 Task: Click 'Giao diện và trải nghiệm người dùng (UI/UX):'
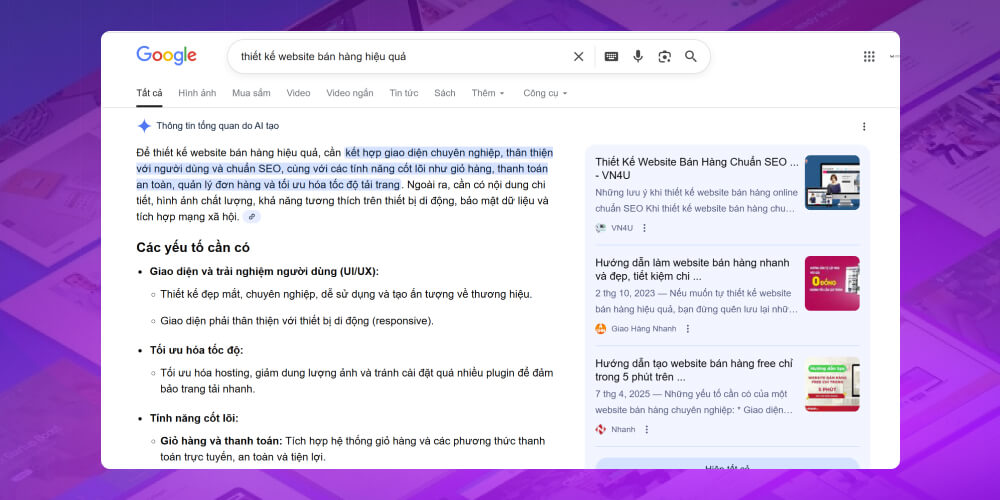[264, 271]
